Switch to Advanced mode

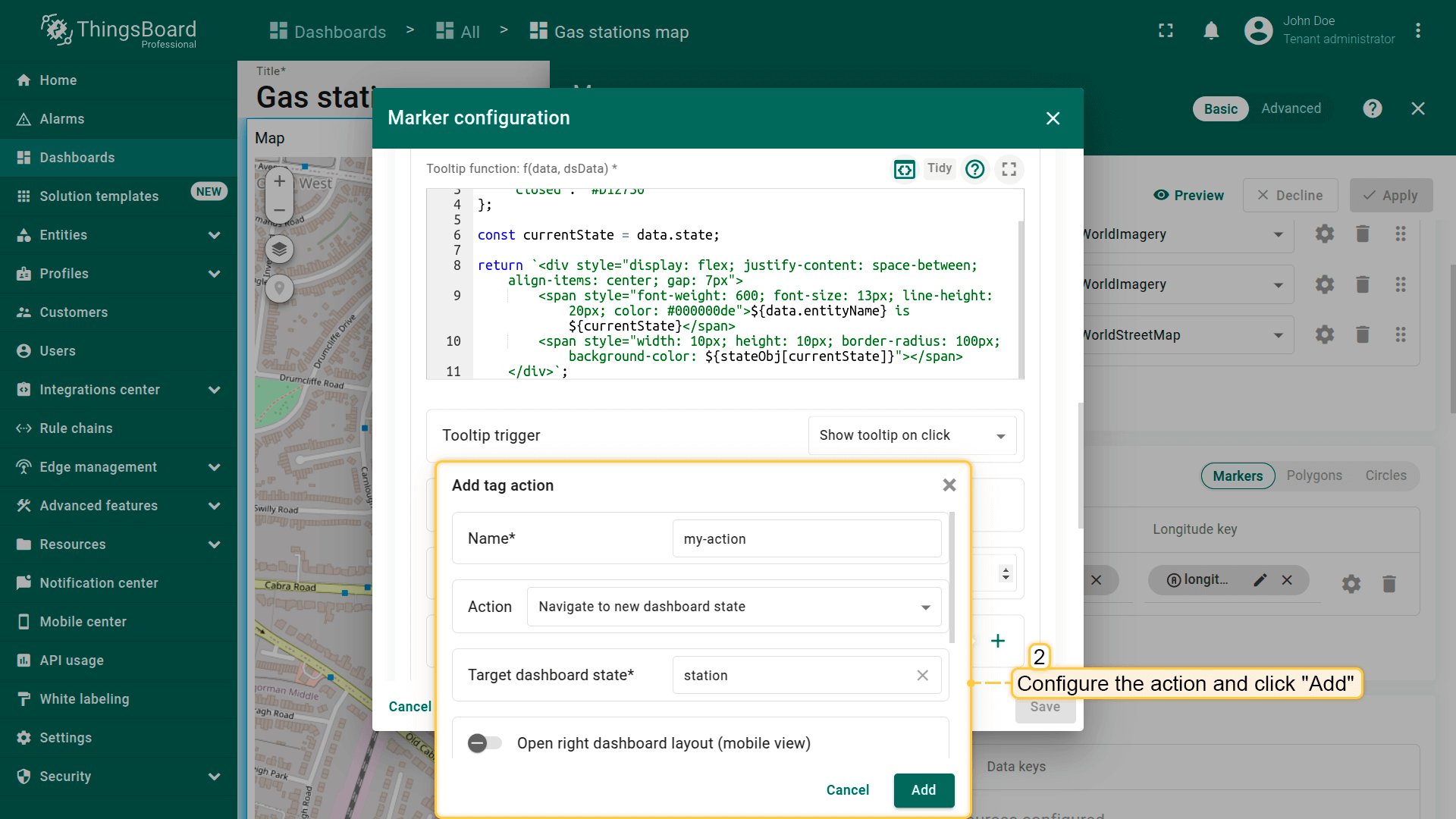click(1291, 108)
